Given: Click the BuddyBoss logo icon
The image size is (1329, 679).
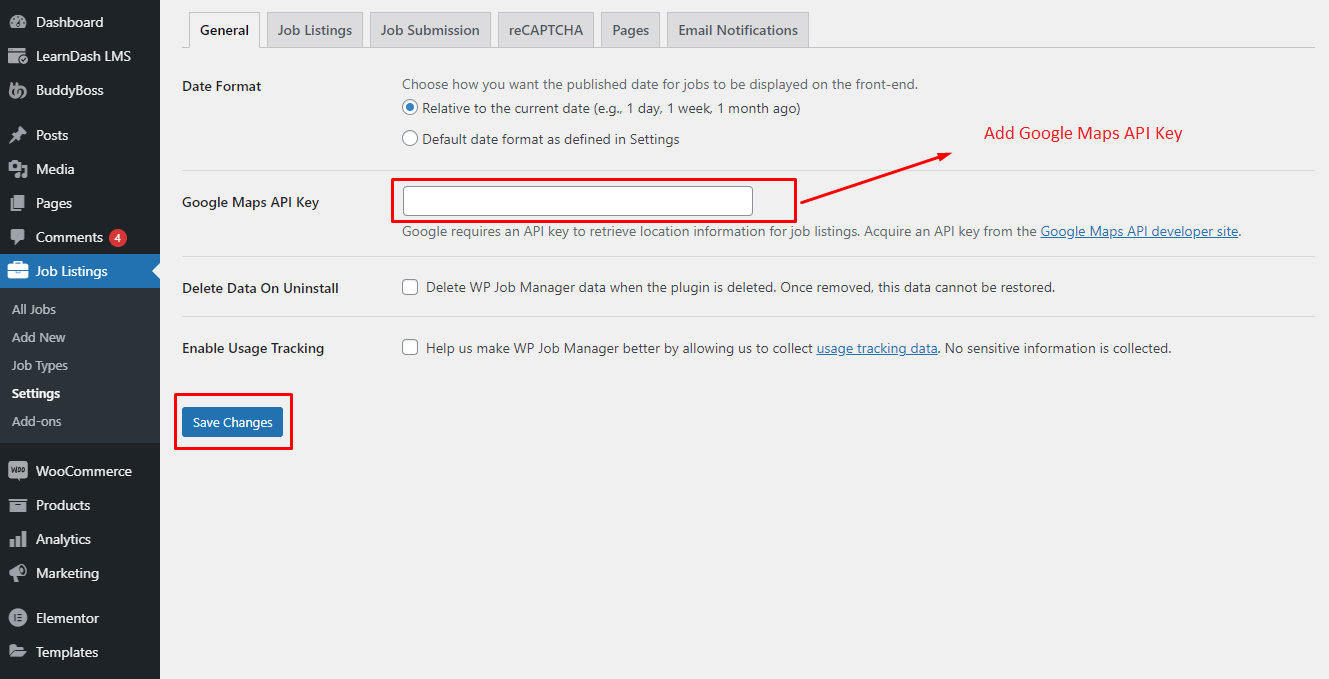Looking at the screenshot, I should (x=18, y=90).
